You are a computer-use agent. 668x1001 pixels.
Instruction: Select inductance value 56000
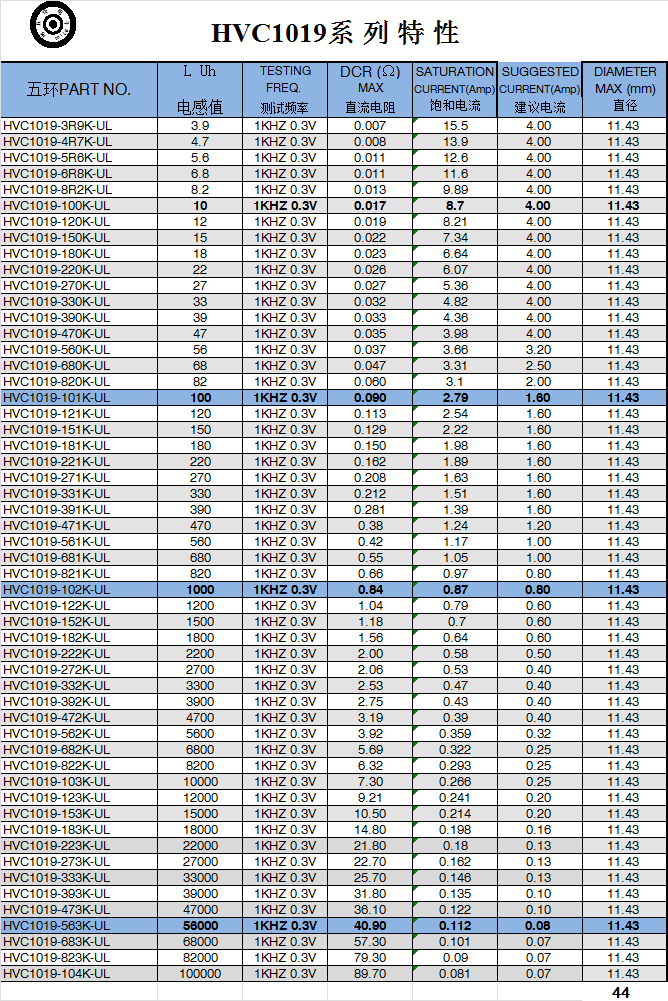[x=200, y=926]
